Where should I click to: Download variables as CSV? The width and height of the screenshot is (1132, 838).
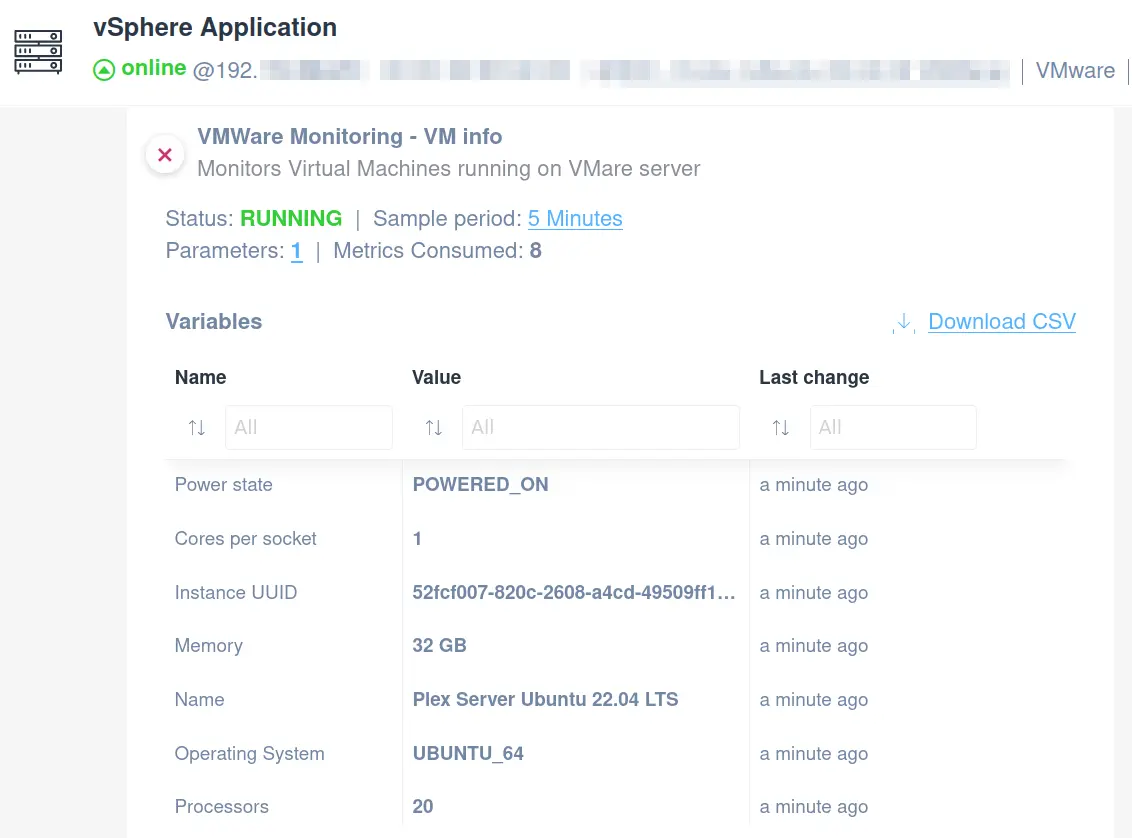click(1001, 321)
